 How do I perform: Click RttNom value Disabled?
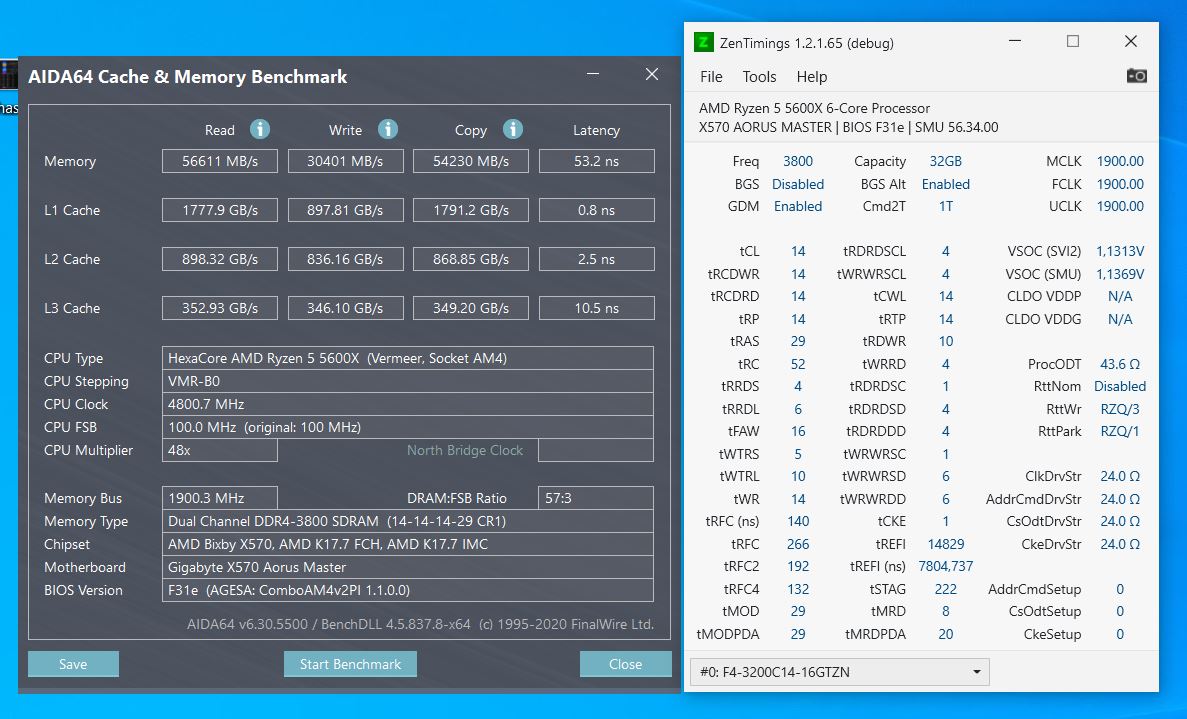click(x=1120, y=386)
